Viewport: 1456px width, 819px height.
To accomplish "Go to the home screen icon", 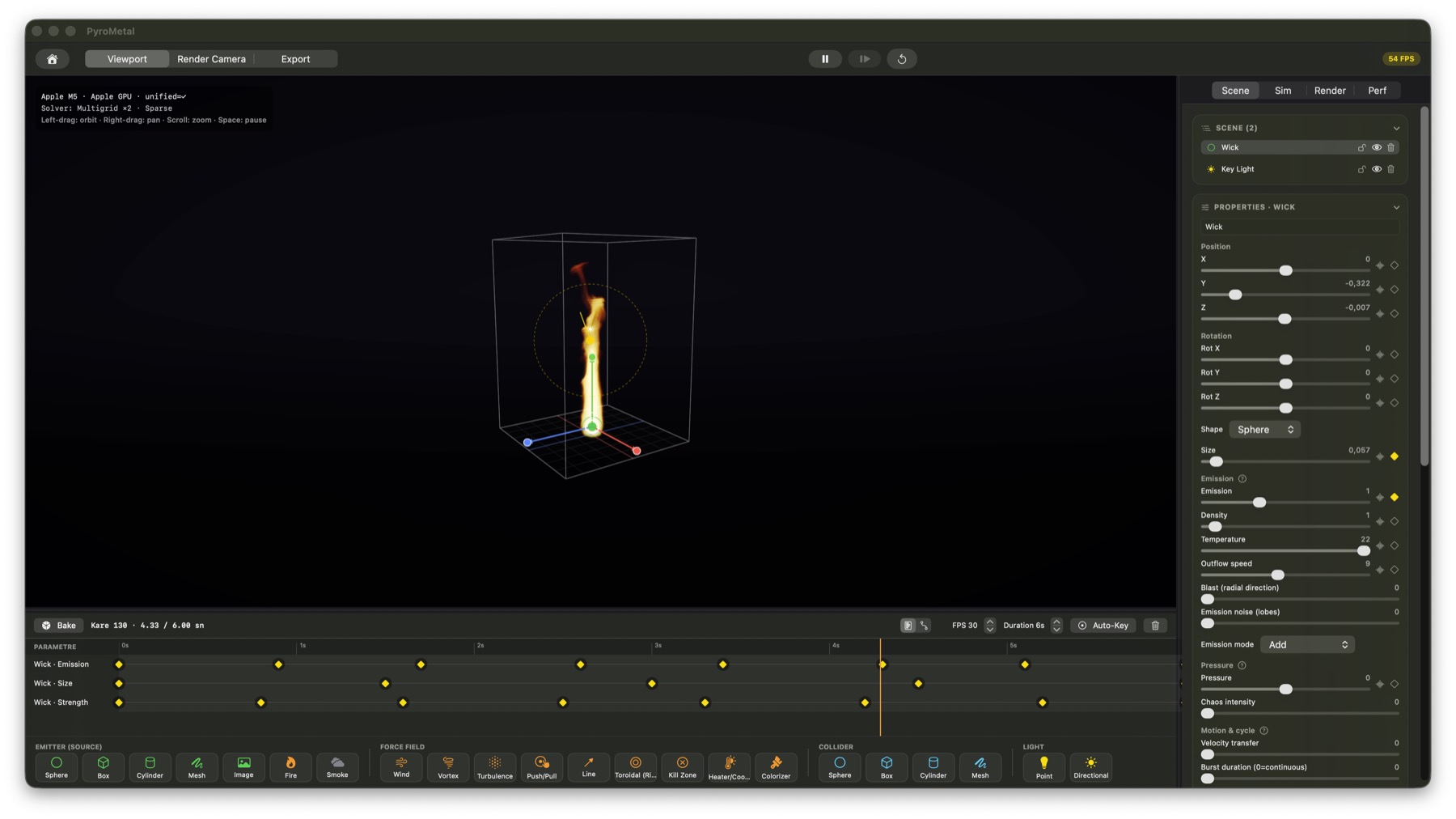I will coord(52,59).
